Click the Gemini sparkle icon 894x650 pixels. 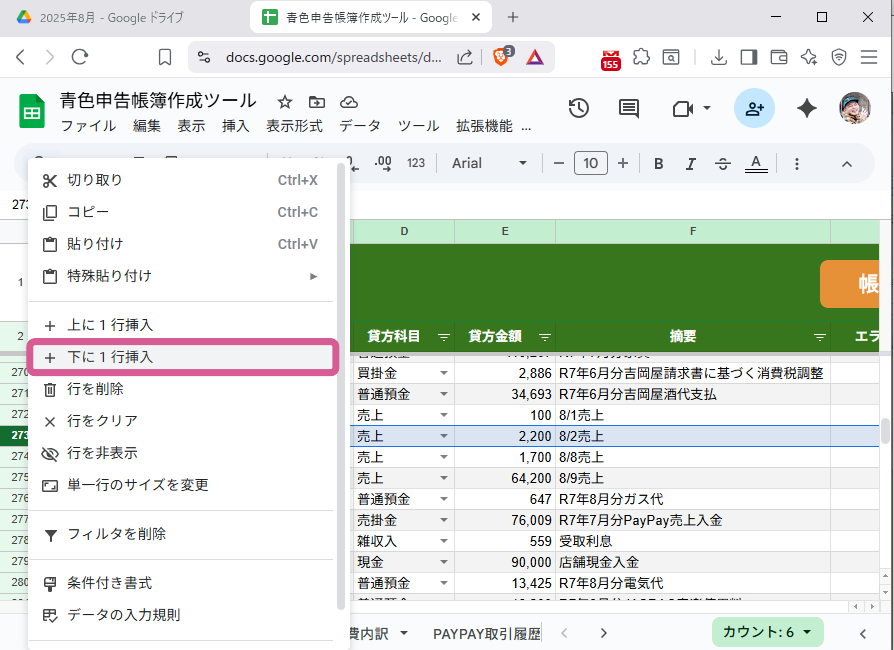click(x=806, y=109)
